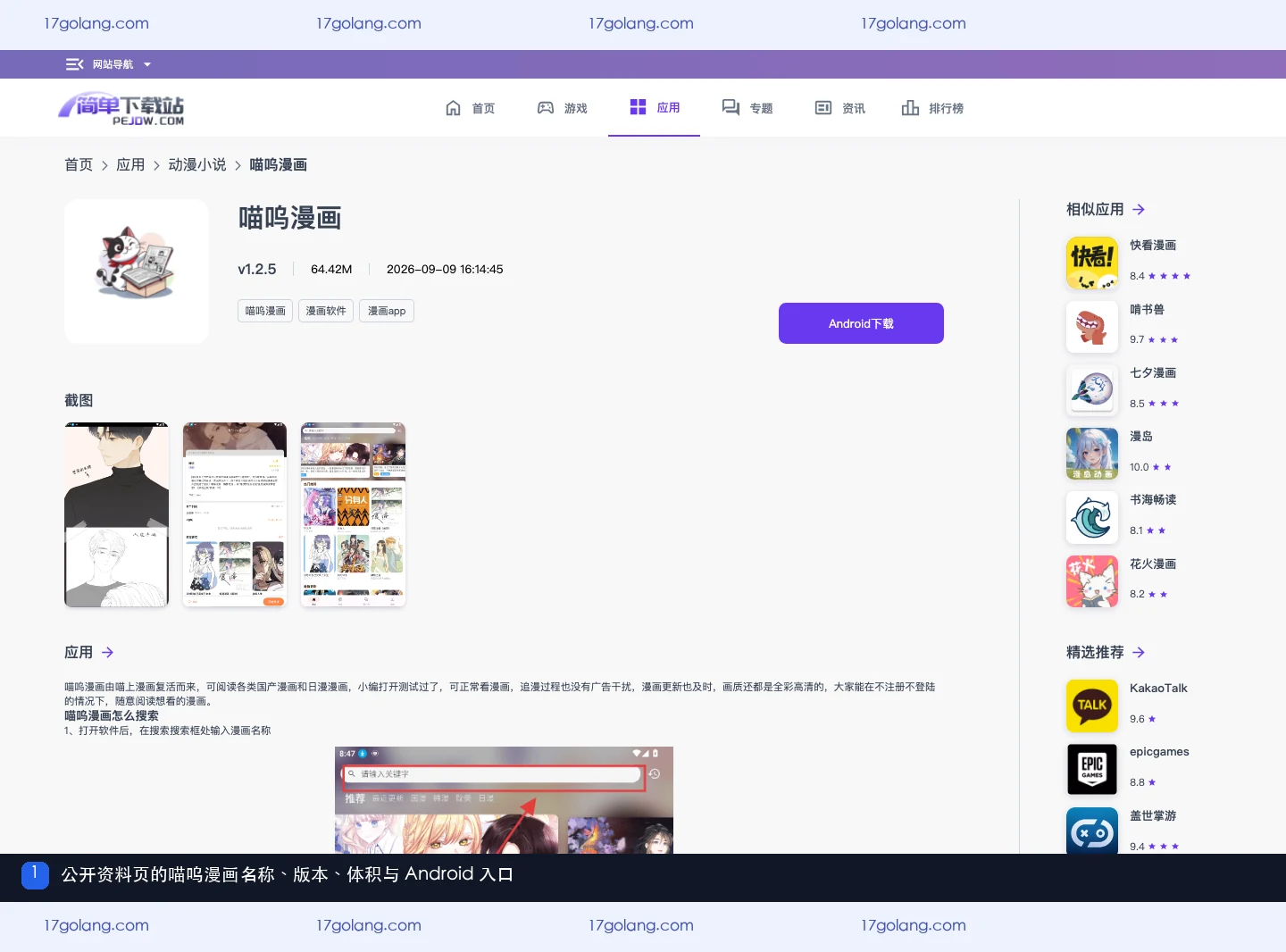This screenshot has height=952, width=1286.
Task: Click the 应用 breadcrumb link
Action: tap(130, 164)
